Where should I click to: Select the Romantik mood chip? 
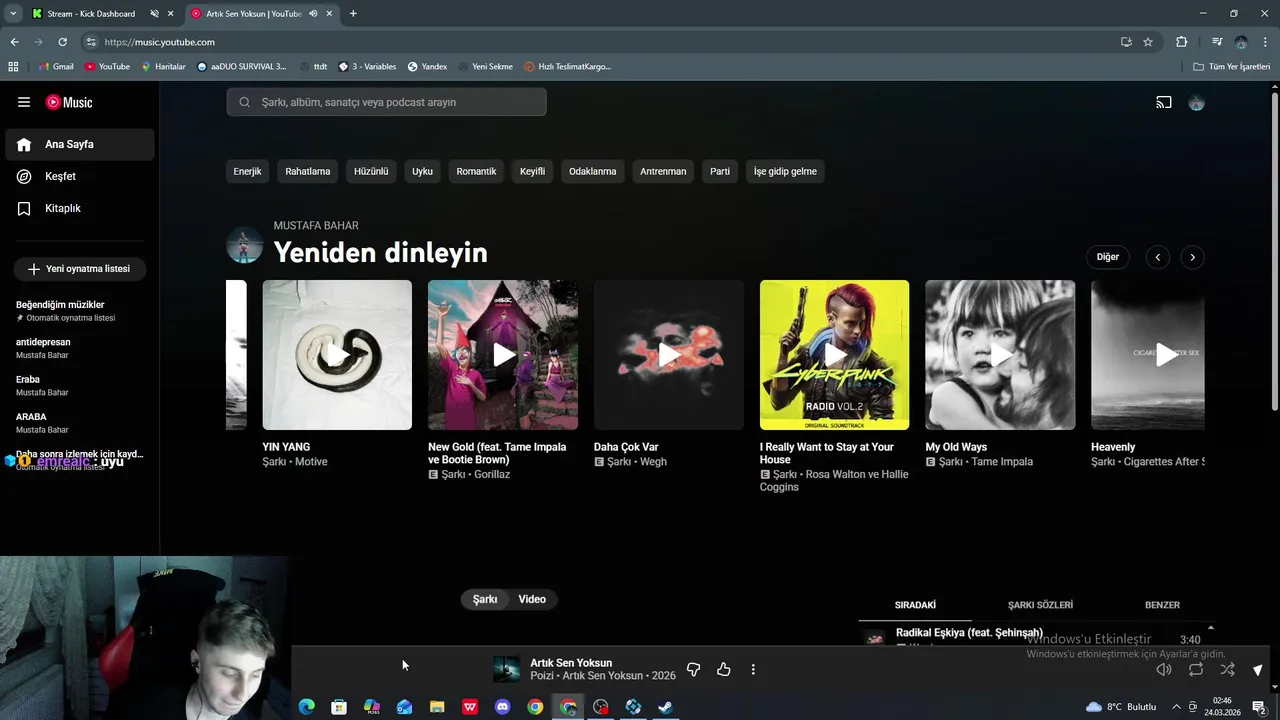pyautogui.click(x=476, y=171)
